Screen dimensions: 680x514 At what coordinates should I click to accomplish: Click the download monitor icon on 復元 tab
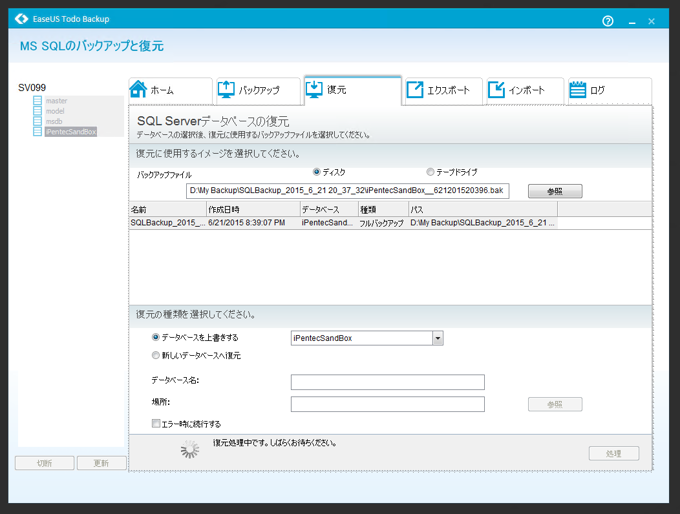click(314, 89)
